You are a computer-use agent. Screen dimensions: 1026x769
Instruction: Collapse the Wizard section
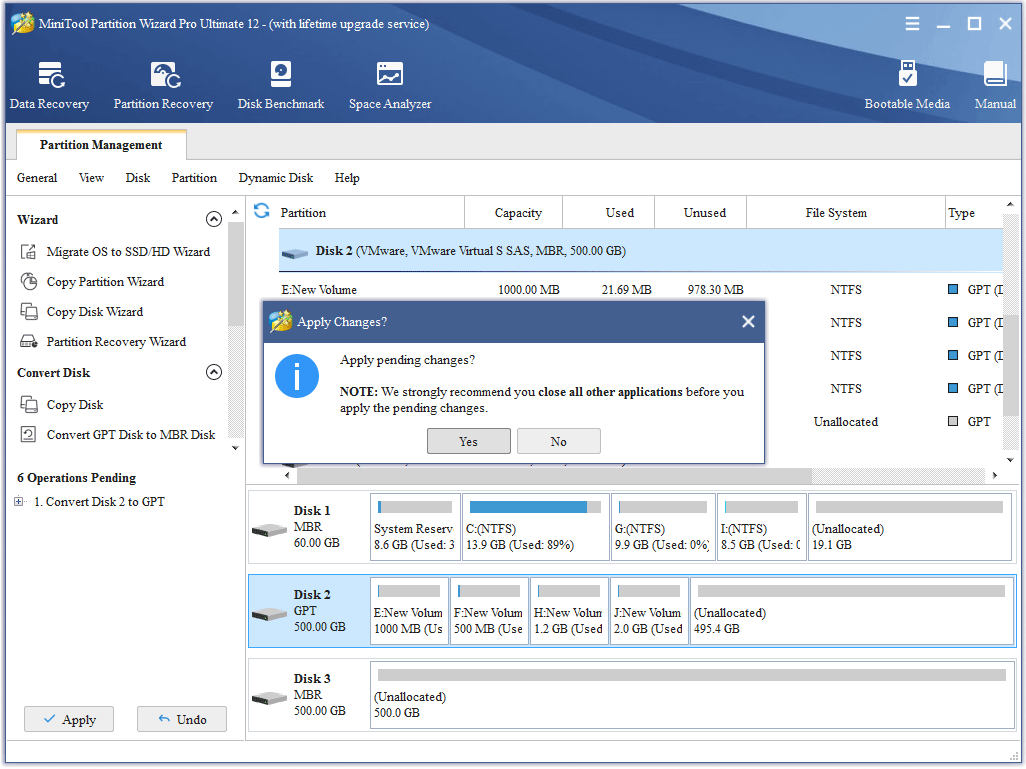tap(214, 219)
